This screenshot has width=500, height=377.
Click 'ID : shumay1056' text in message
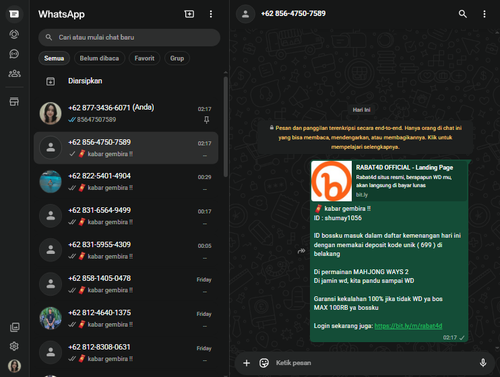(x=338, y=218)
